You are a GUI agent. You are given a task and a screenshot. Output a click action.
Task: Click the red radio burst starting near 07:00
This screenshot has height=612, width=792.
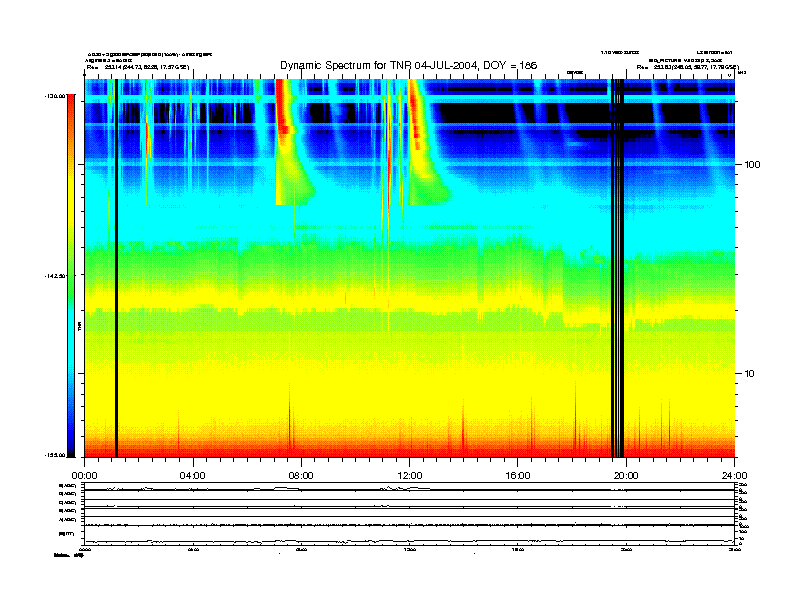pos(284,109)
